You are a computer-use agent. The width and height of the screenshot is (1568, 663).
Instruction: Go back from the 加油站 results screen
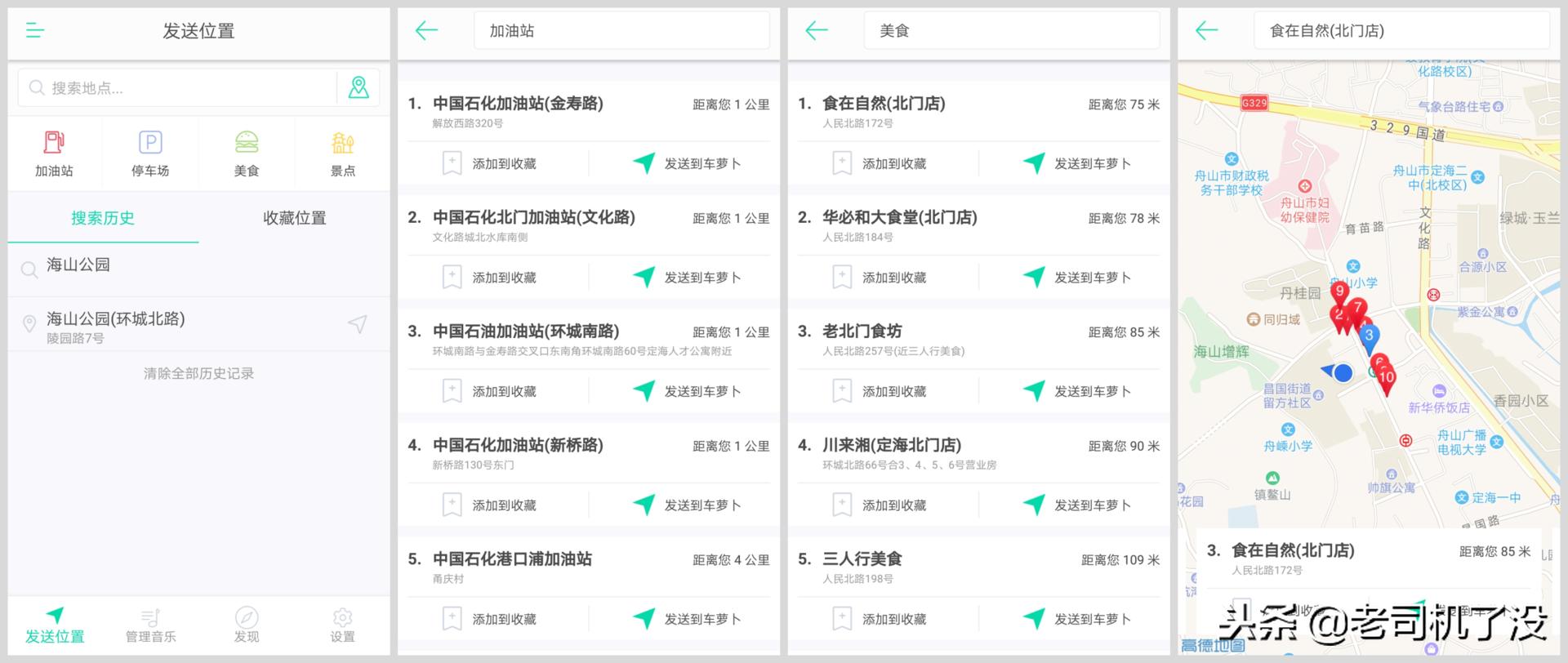[x=426, y=31]
